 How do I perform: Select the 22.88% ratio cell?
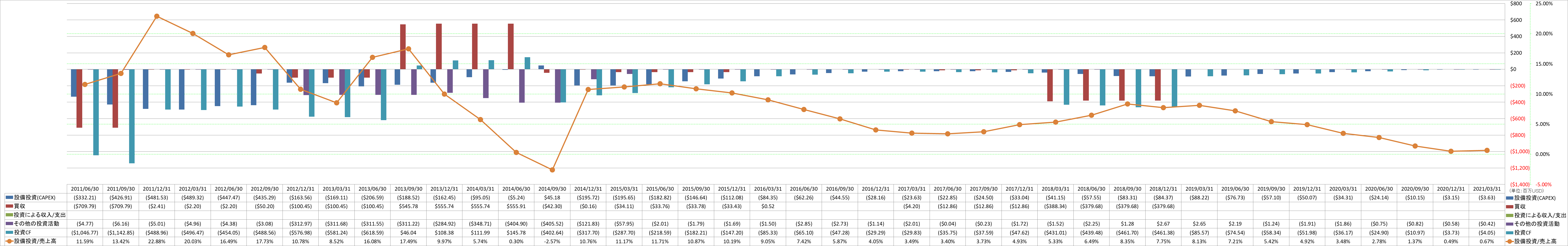point(156,241)
